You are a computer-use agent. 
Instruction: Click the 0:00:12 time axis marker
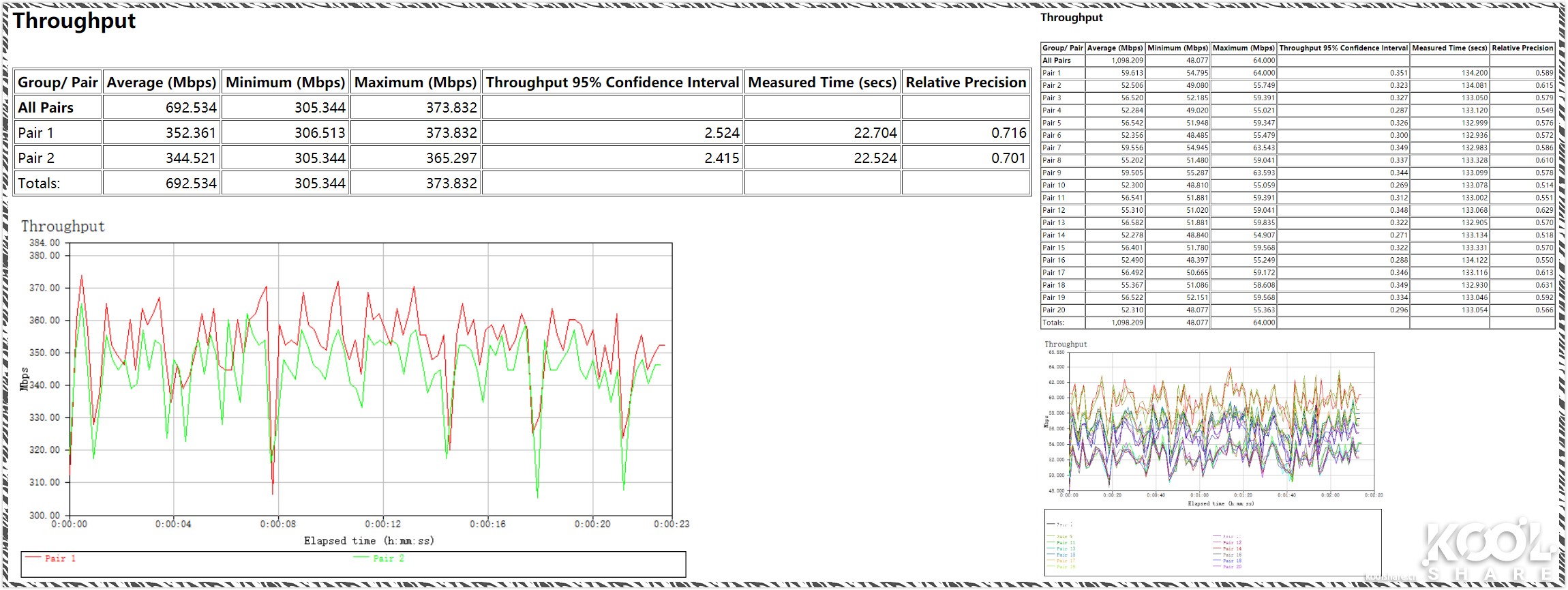pos(383,524)
